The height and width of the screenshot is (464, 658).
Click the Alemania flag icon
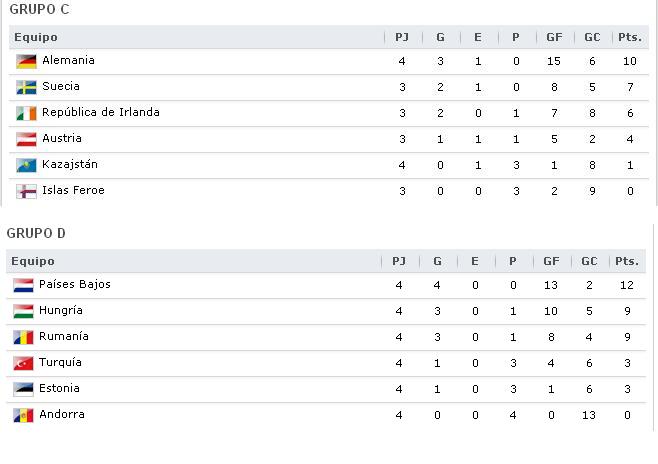(x=26, y=61)
